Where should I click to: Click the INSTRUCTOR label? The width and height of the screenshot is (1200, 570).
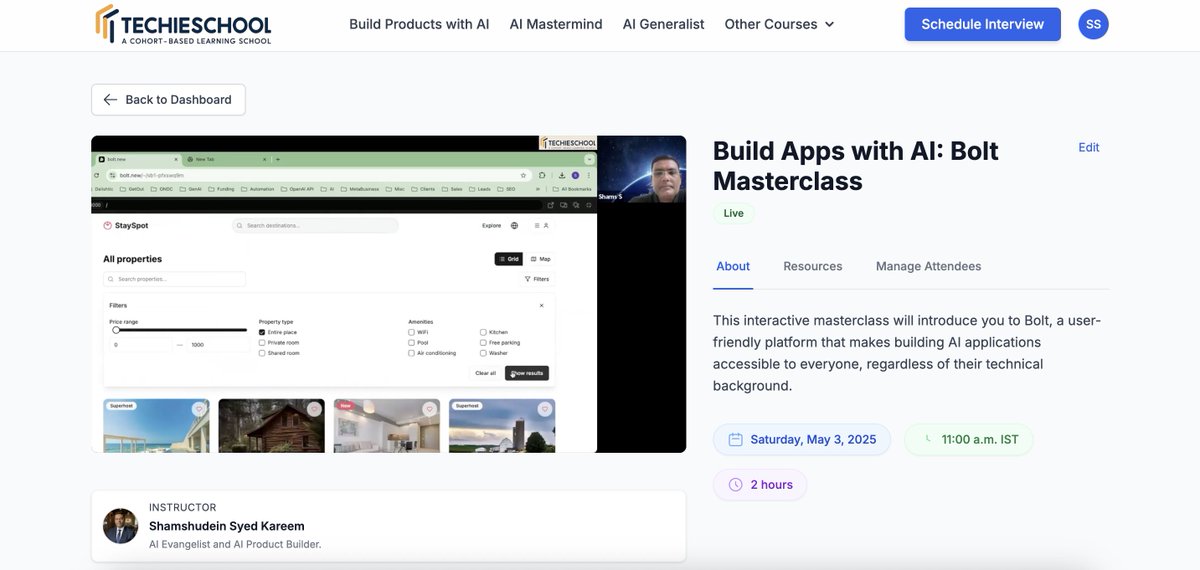[182, 508]
